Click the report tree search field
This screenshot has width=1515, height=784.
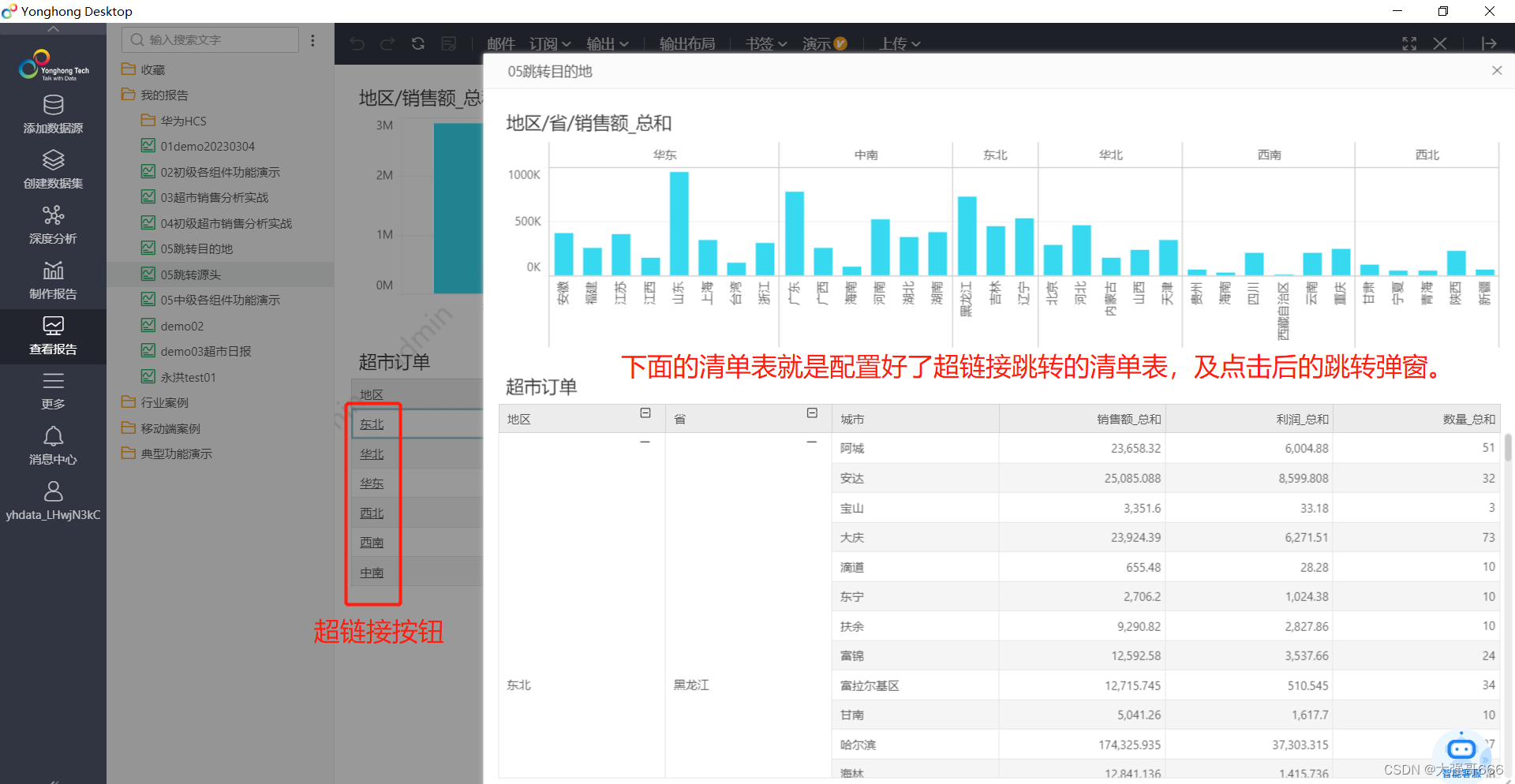pyautogui.click(x=210, y=39)
